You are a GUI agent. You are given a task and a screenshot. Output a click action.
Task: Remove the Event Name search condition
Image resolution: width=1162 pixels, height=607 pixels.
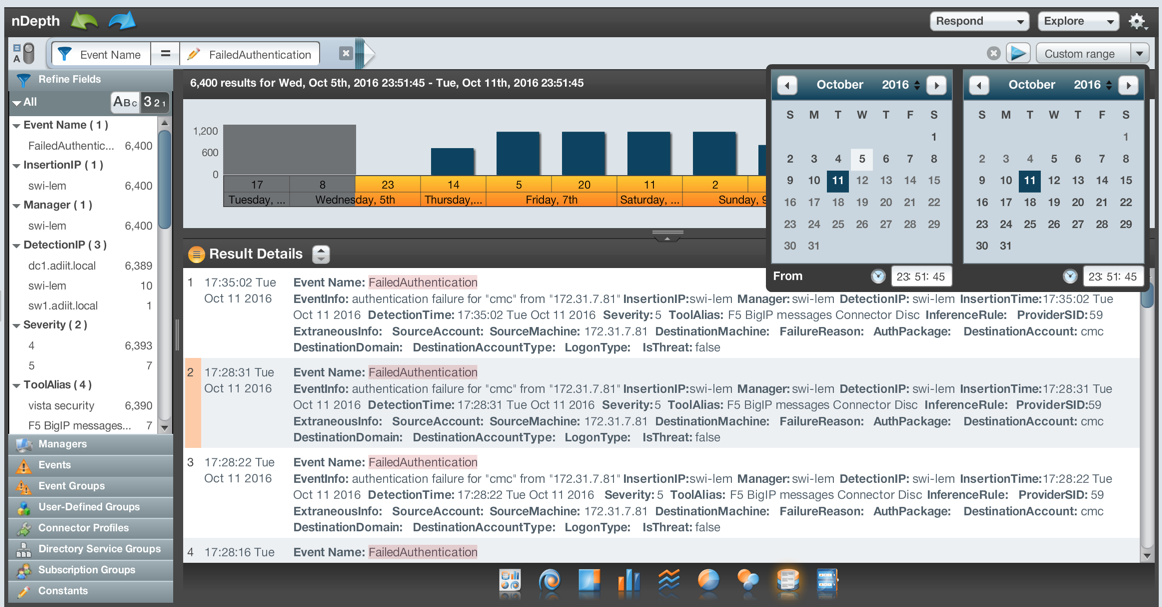point(345,53)
